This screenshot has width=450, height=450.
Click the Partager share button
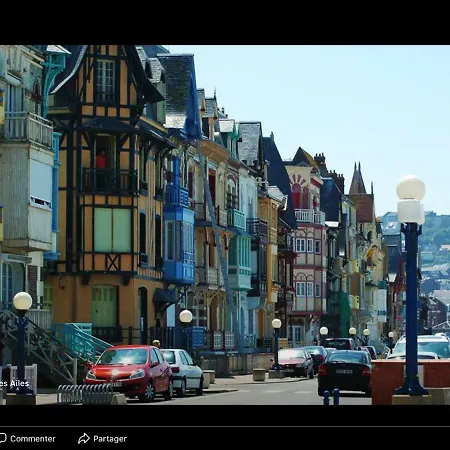(x=102, y=439)
